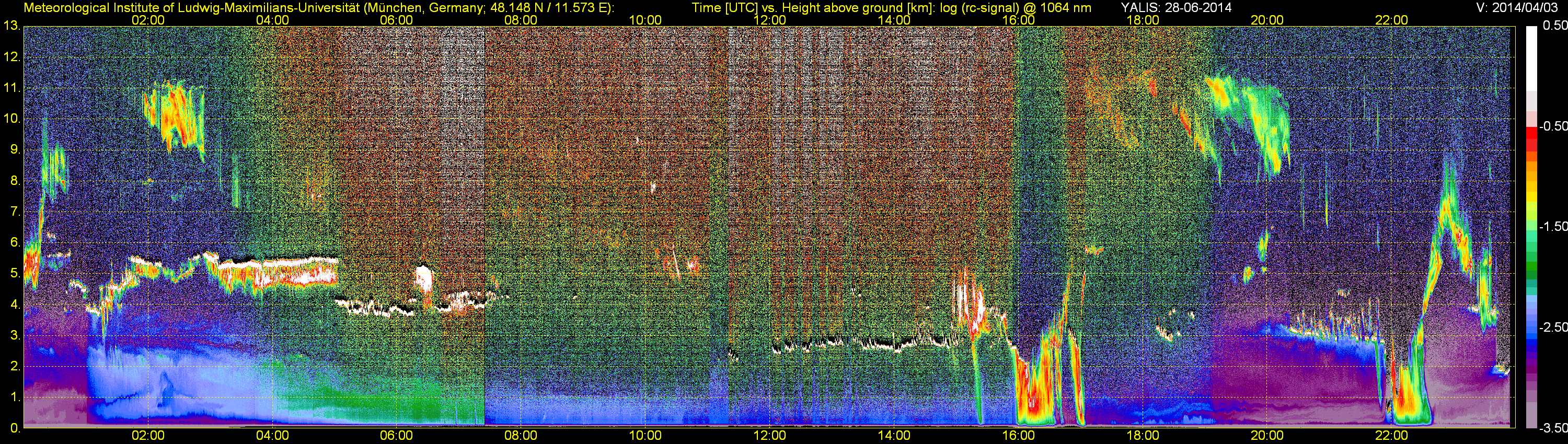This screenshot has width=1568, height=444.
Task: Click the 04:00 label on the top time axis
Action: [x=272, y=20]
